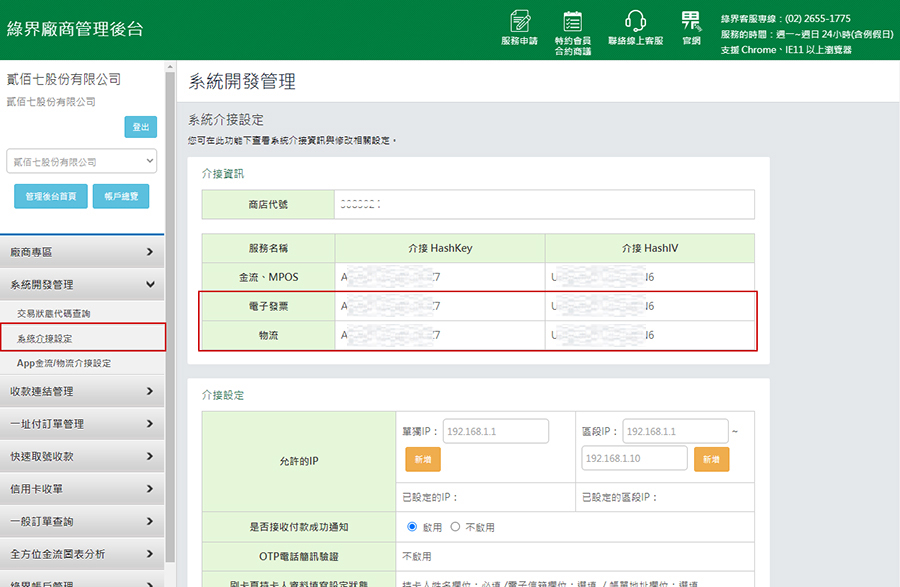Click the 單獨IP input field
The width and height of the screenshot is (900, 587).
pos(495,431)
